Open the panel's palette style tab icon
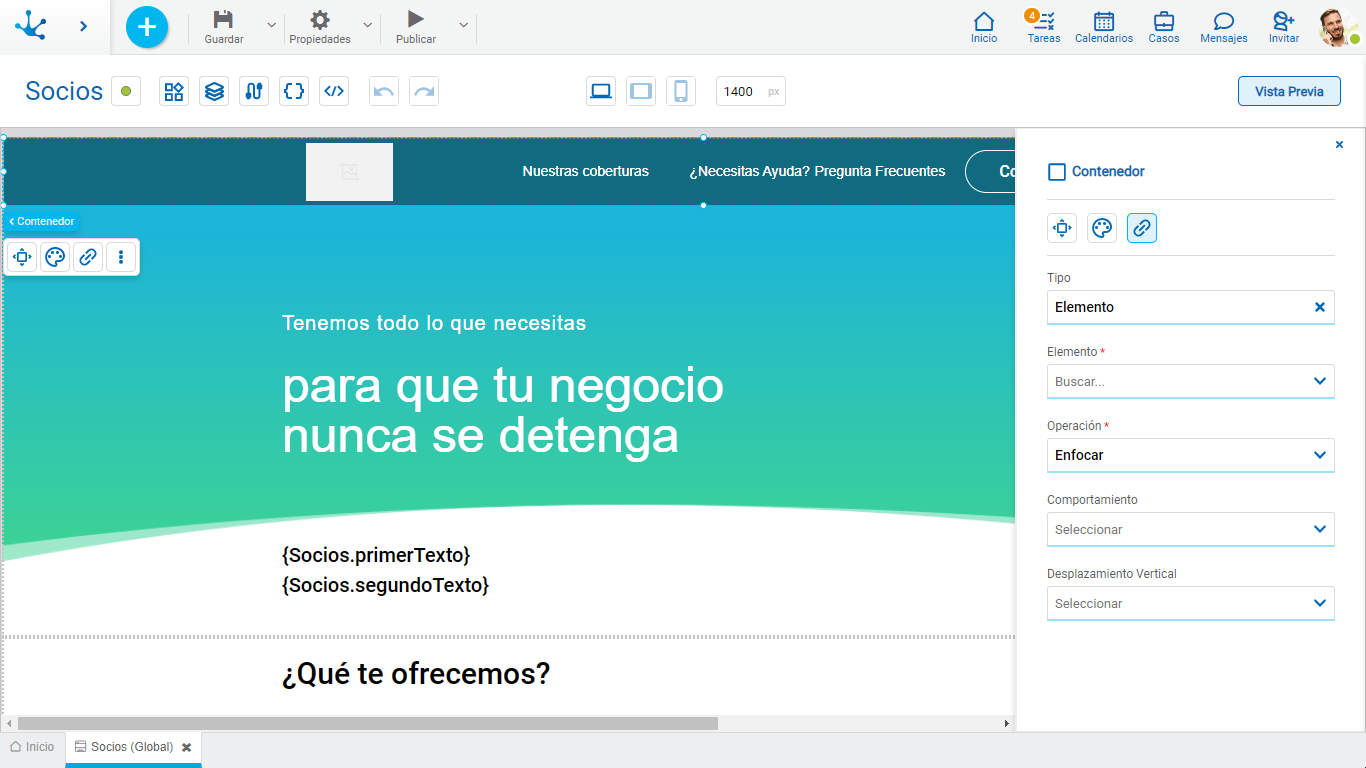The image size is (1366, 768). point(1102,228)
